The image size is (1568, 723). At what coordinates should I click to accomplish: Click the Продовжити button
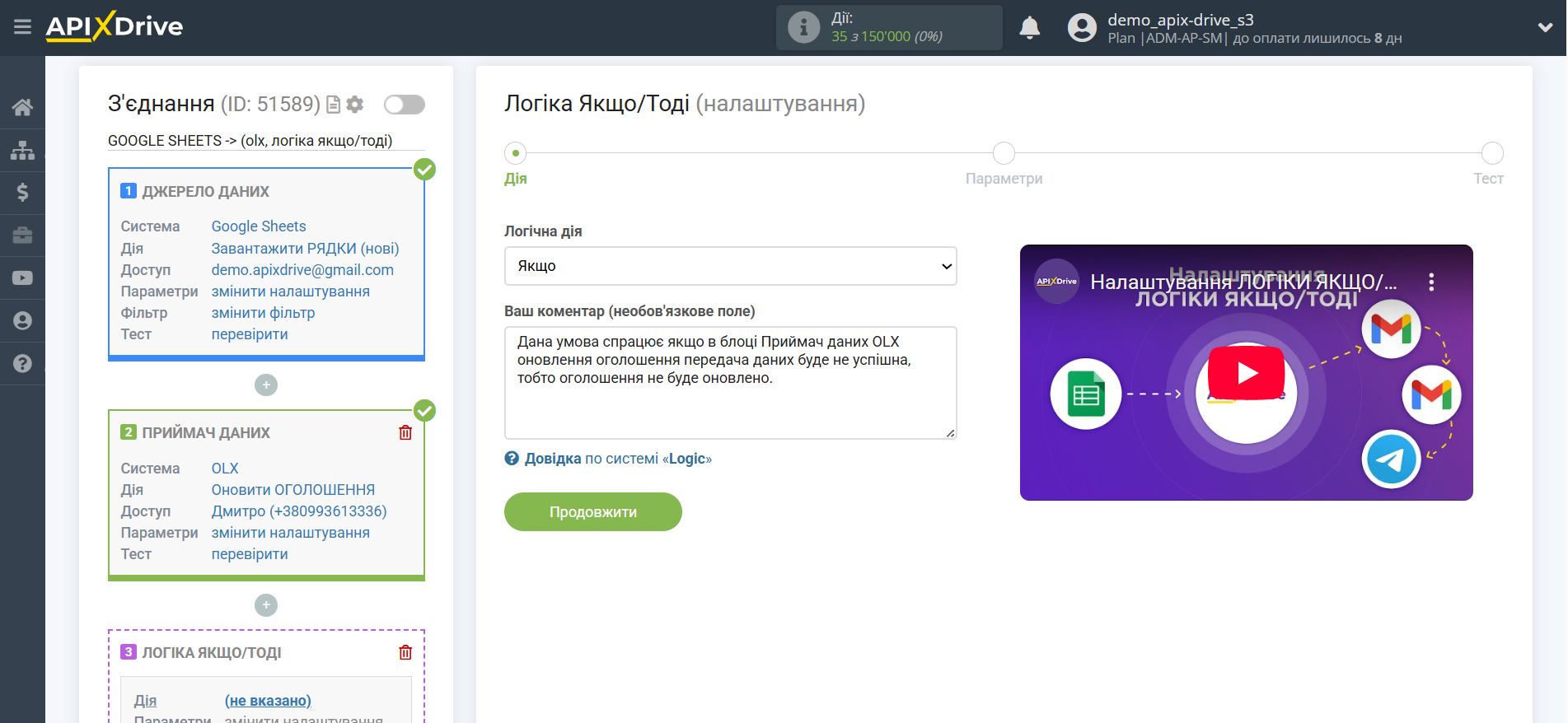[593, 511]
